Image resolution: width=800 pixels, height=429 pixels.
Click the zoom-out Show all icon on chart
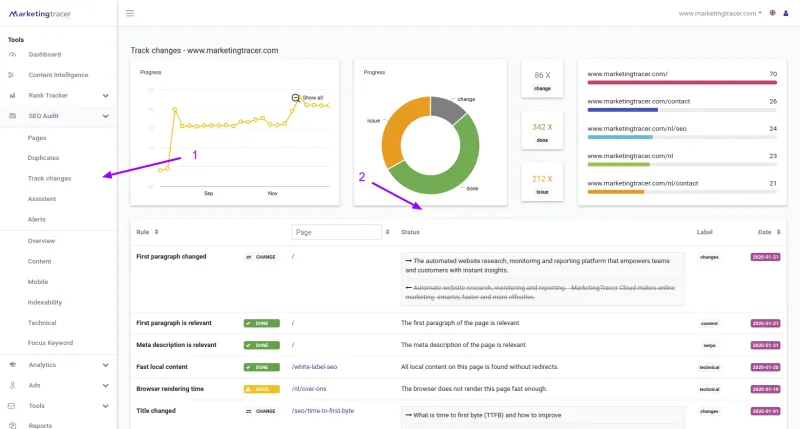[295, 97]
